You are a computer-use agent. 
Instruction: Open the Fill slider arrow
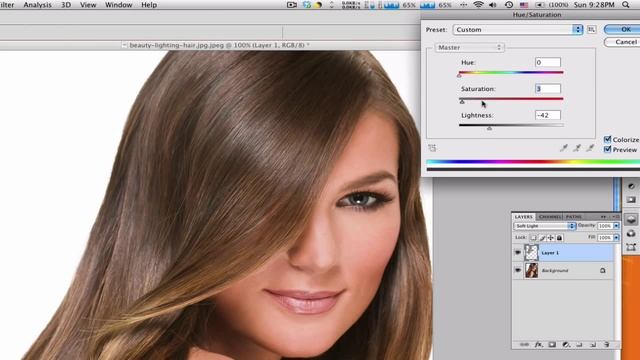[x=616, y=238]
